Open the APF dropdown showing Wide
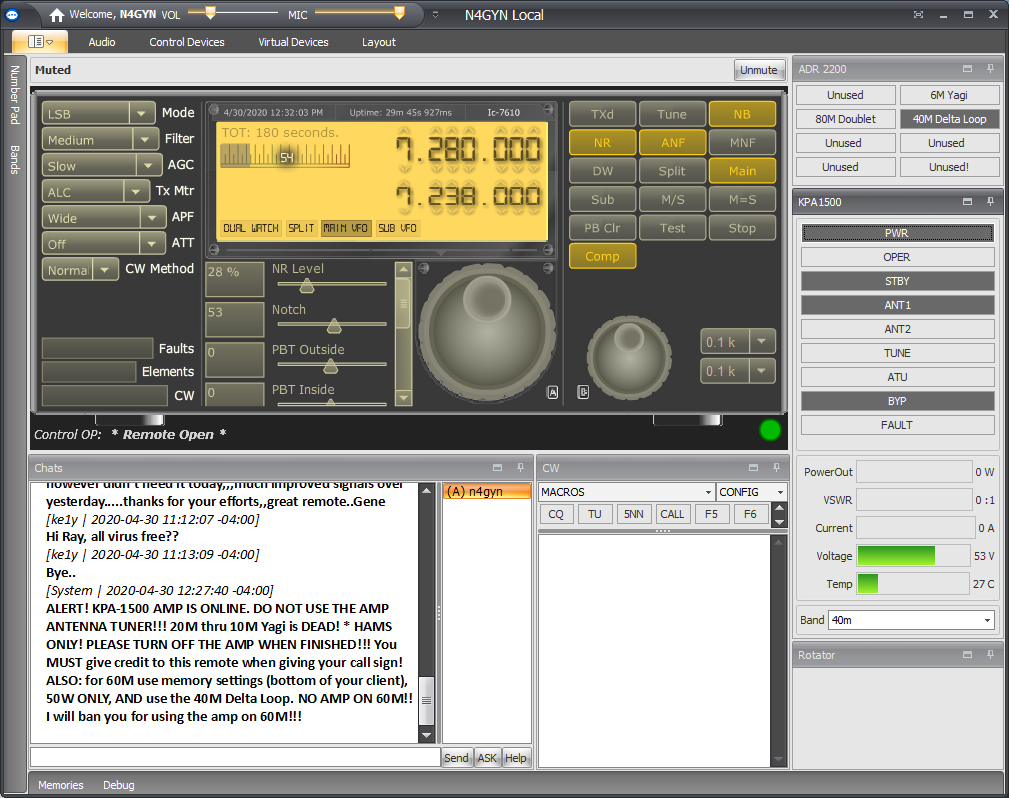Screen dimensions: 1010x798 104,218
